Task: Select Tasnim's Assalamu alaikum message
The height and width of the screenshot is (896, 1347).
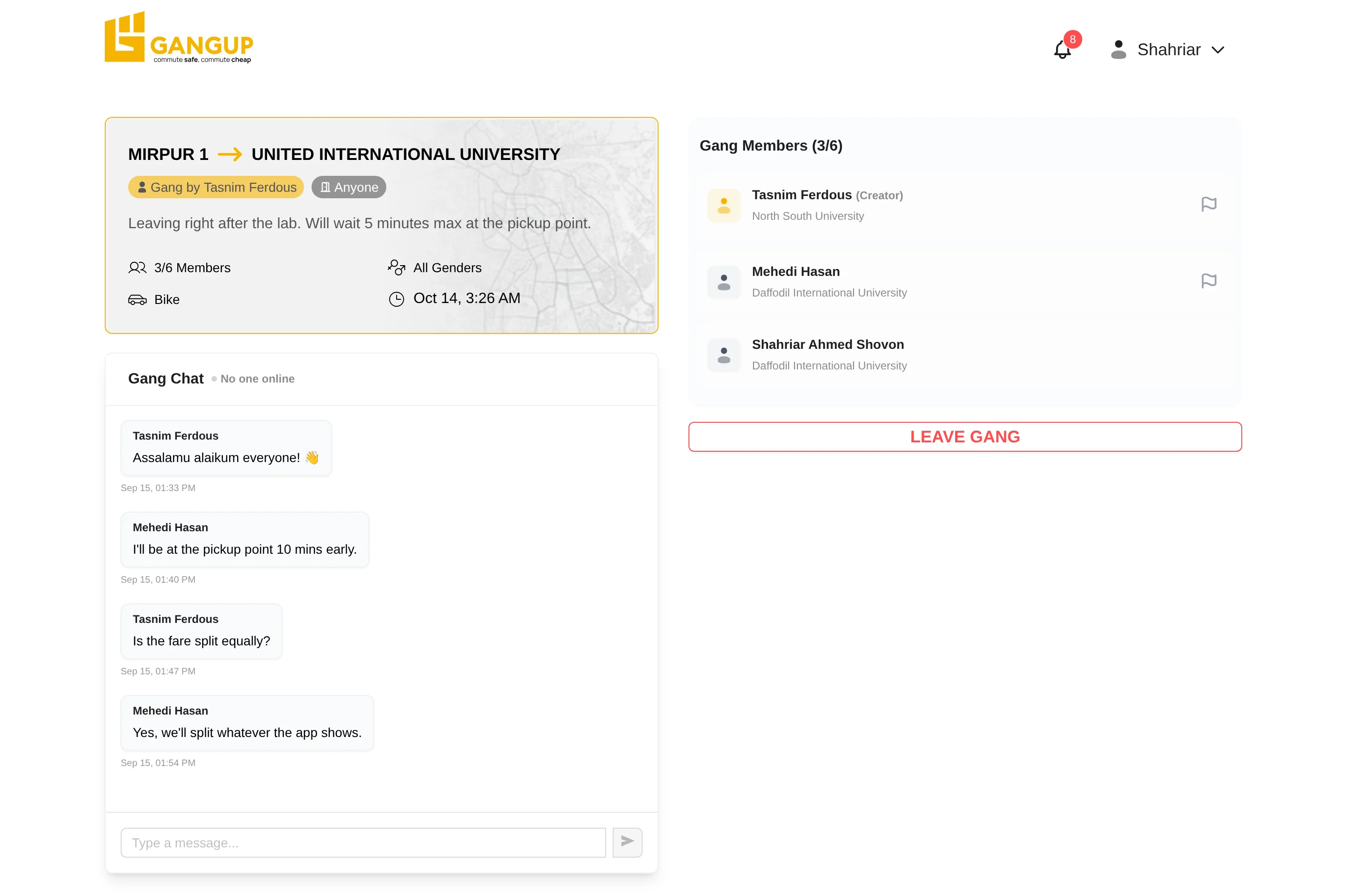Action: pos(226,448)
